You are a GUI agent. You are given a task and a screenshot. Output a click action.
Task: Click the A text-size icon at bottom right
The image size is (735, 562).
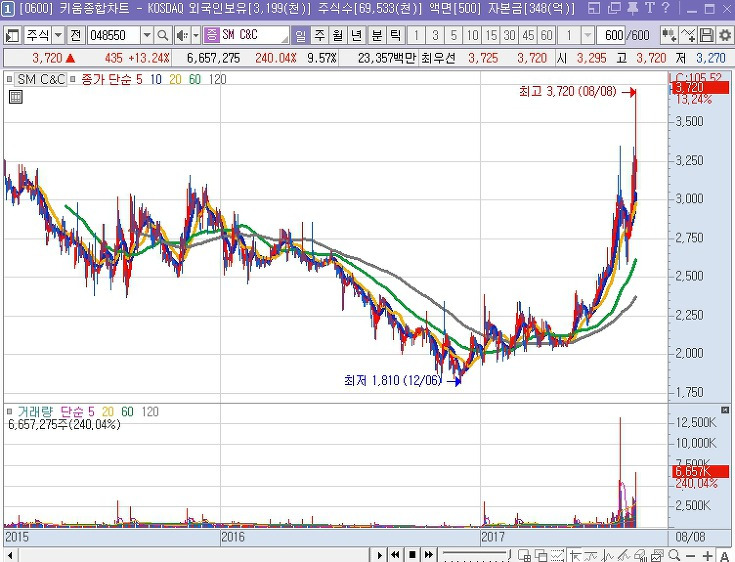click(x=723, y=556)
